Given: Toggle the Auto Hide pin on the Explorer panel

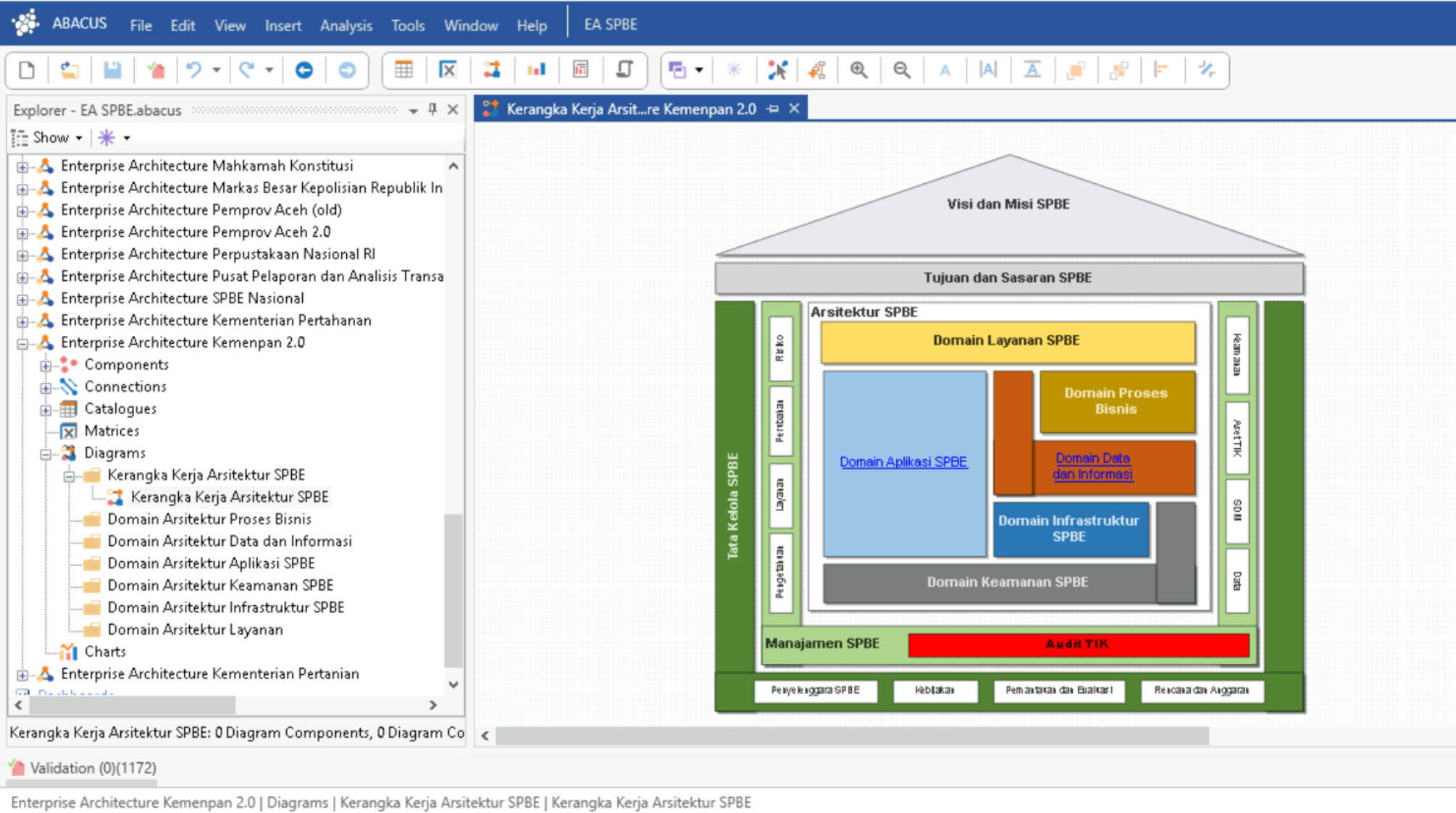Looking at the screenshot, I should 432,110.
